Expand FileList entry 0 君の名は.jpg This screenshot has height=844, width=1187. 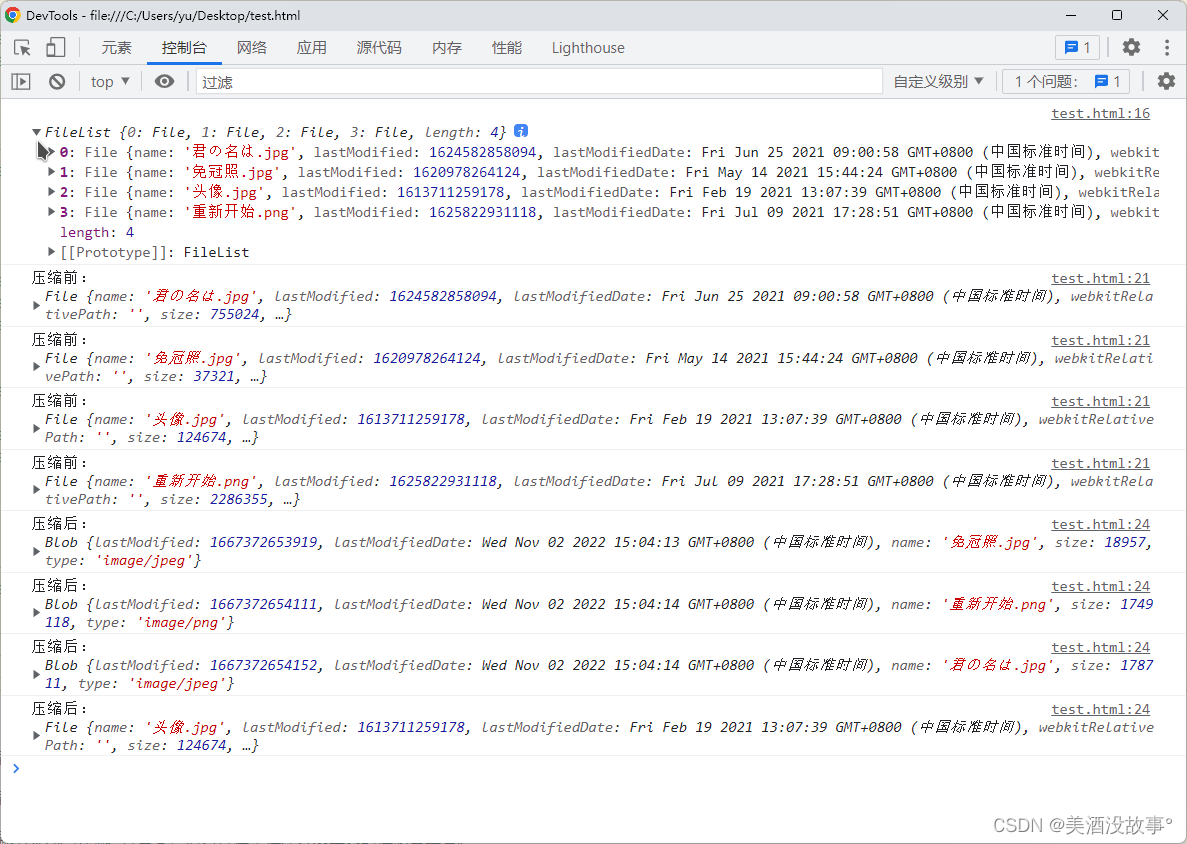[51, 152]
